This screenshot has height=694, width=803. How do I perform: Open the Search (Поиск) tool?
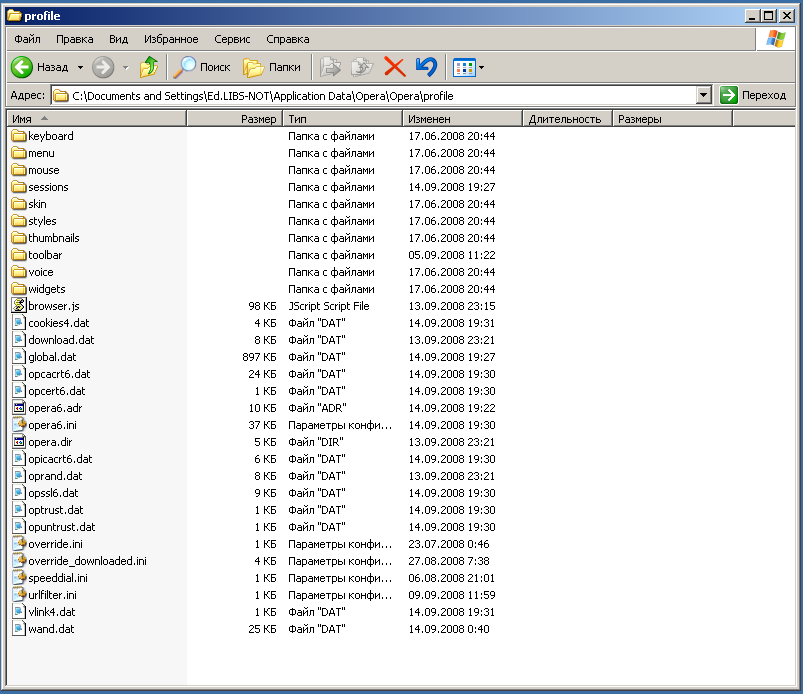tap(202, 67)
